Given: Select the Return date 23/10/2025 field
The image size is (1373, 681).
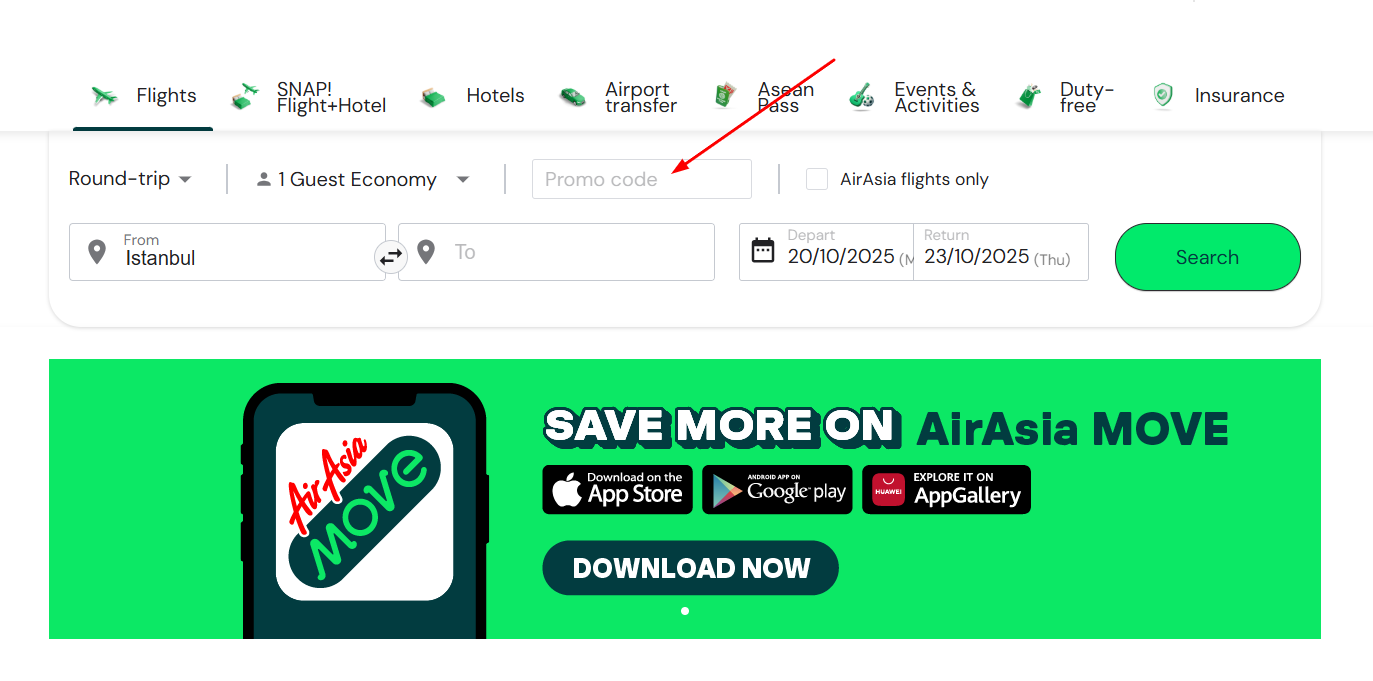Looking at the screenshot, I should coord(1000,251).
